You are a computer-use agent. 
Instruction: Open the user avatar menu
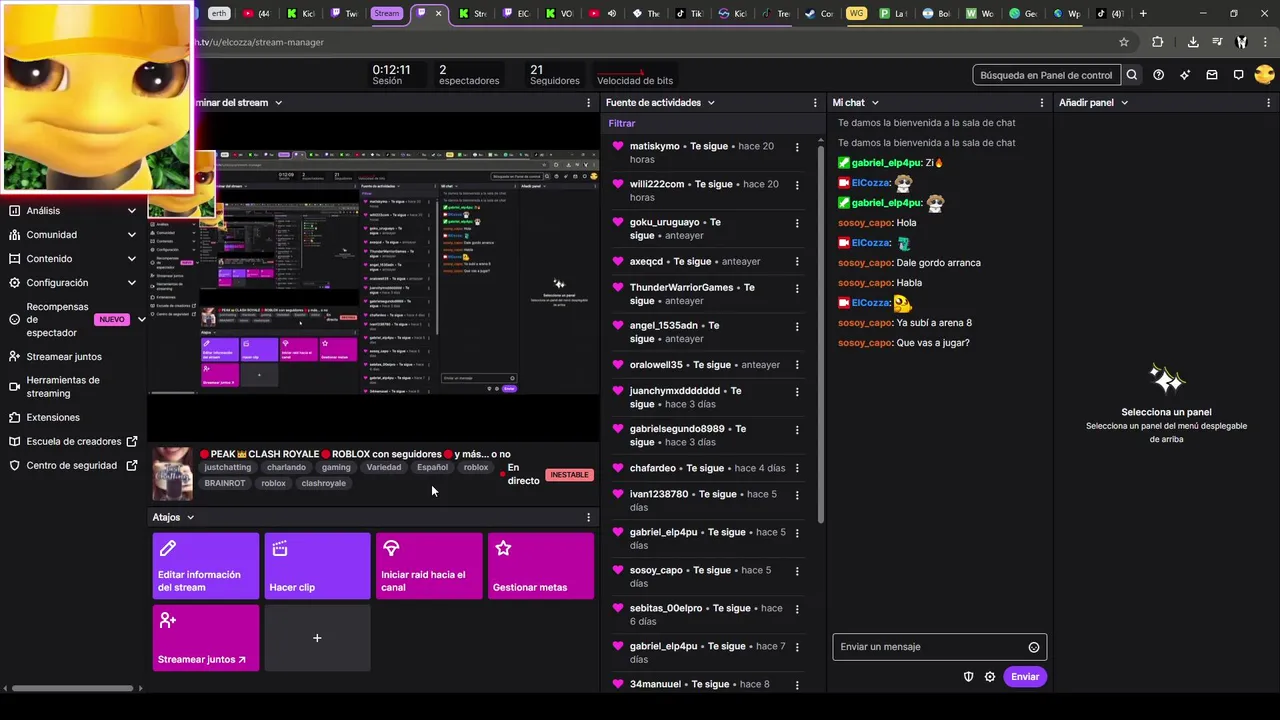click(1264, 75)
